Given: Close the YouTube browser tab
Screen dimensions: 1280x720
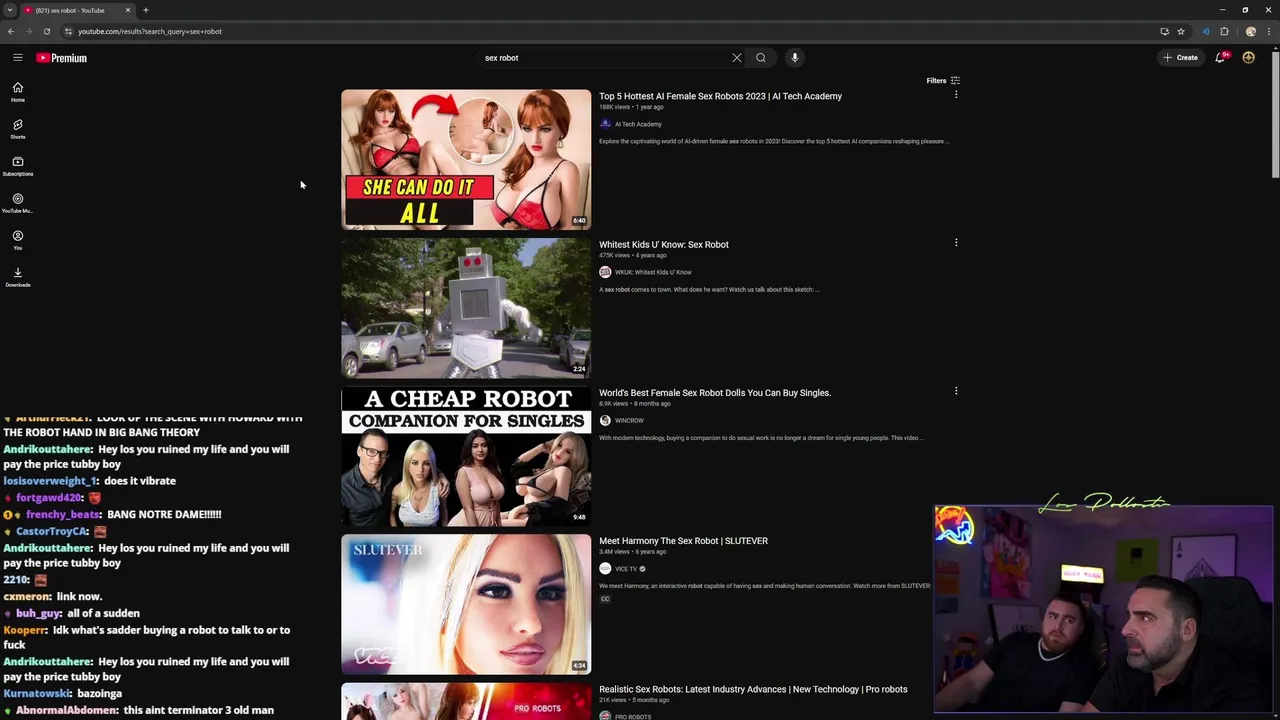Looking at the screenshot, I should tap(128, 10).
